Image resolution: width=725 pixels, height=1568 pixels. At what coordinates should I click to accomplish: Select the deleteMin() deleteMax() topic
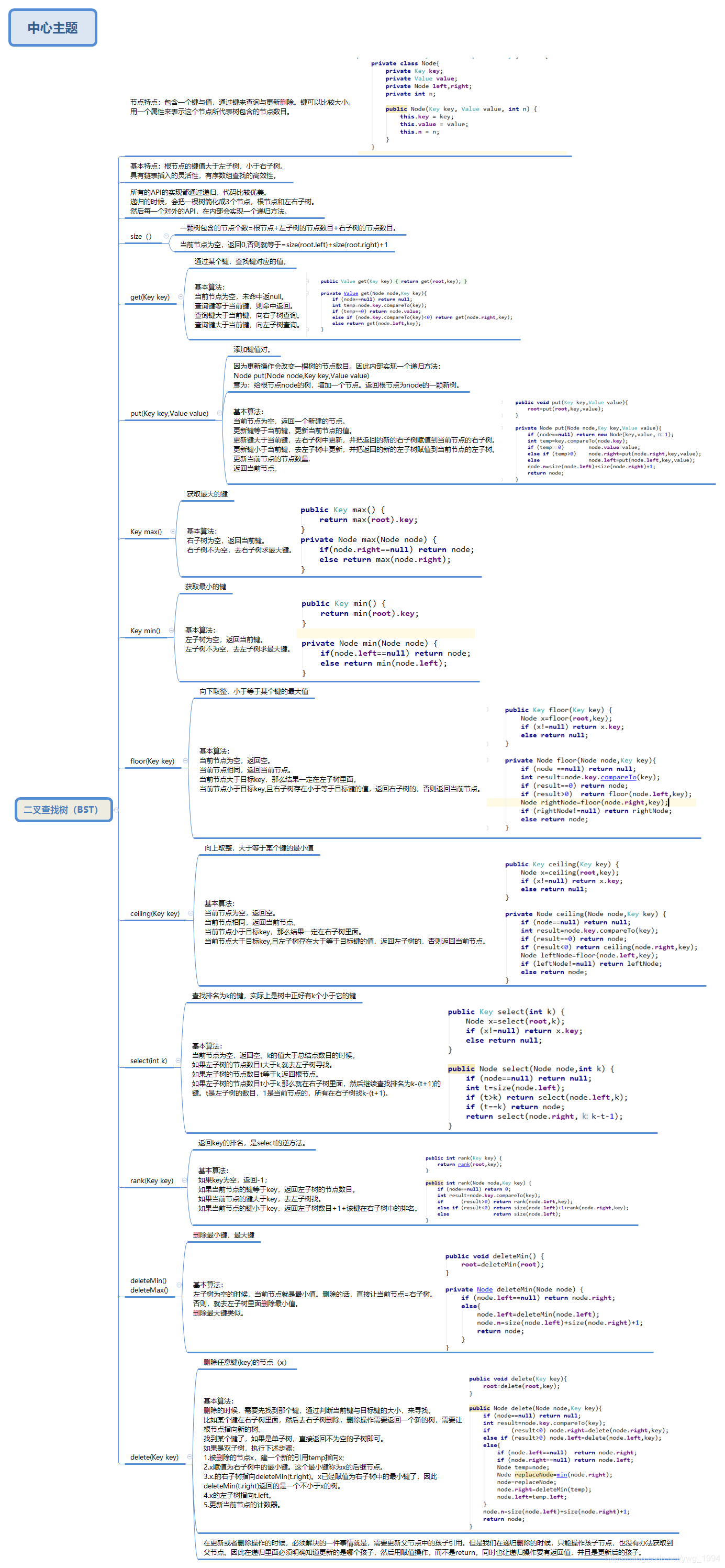(x=149, y=1285)
